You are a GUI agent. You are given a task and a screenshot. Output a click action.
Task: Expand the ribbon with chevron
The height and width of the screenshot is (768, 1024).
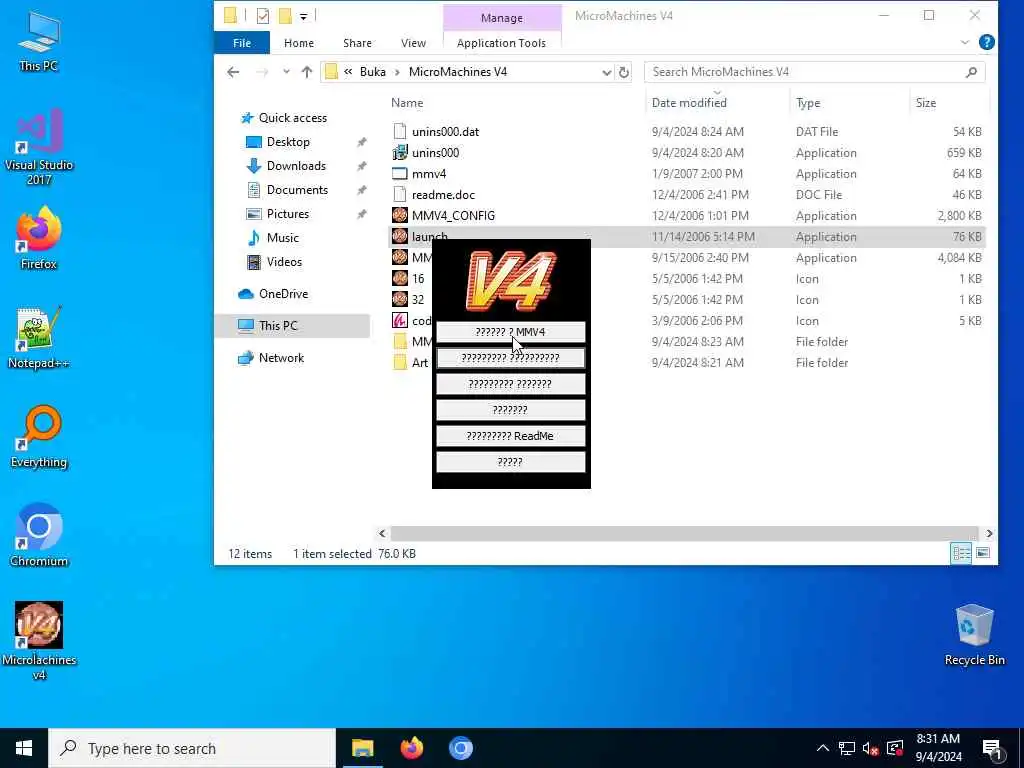[x=965, y=42]
